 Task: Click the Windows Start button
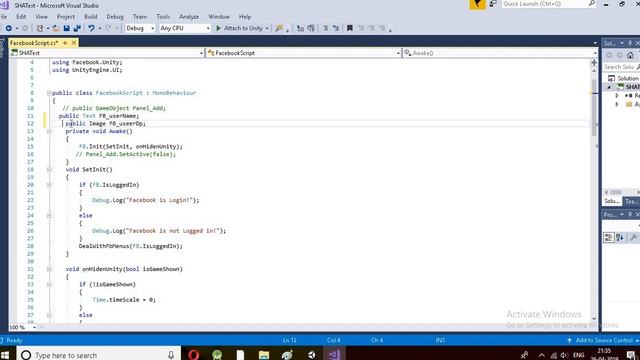(6, 355)
